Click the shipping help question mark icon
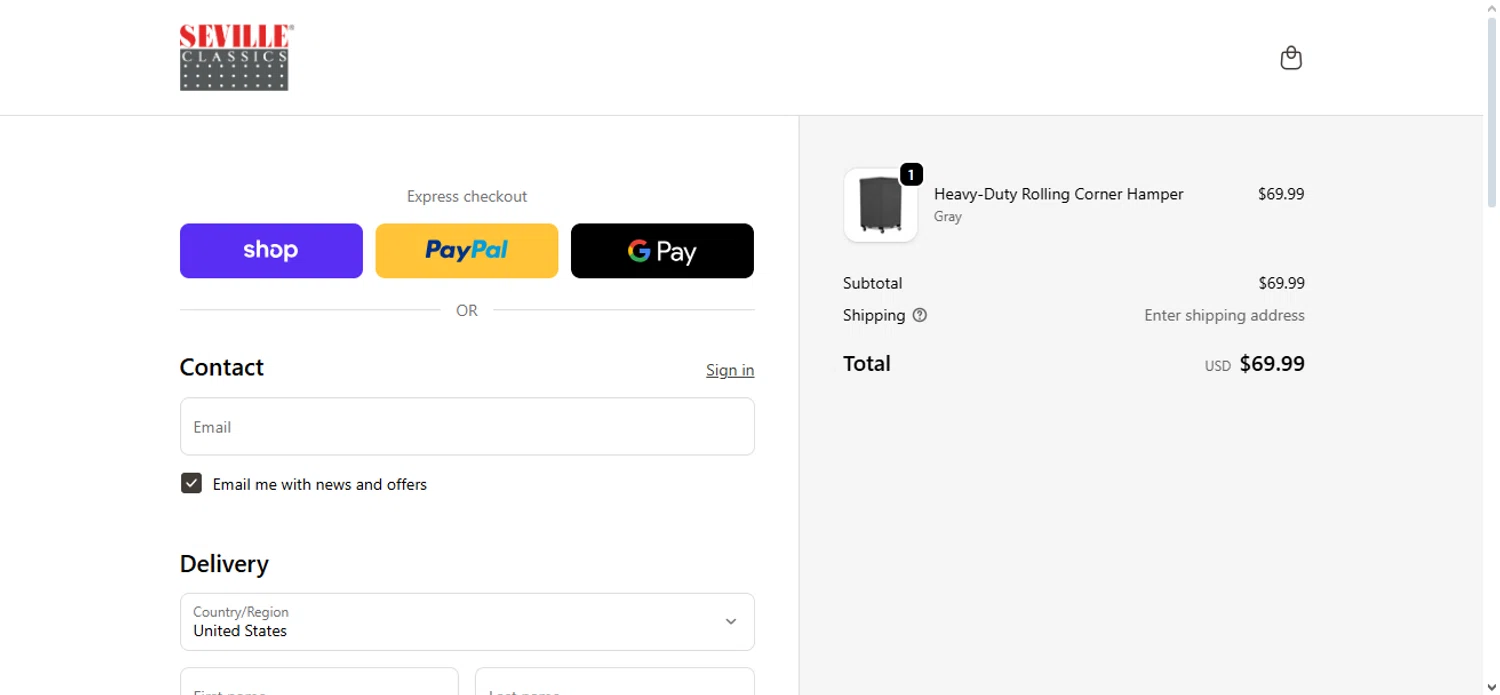1500x695 pixels. [x=920, y=315]
